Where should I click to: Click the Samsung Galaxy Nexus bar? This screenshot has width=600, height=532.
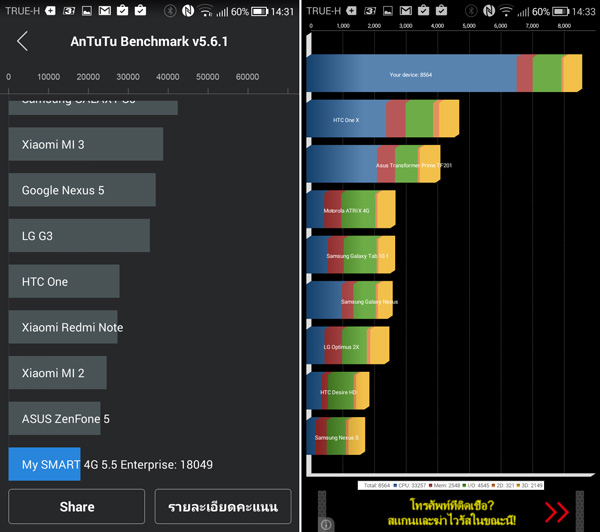coord(349,300)
